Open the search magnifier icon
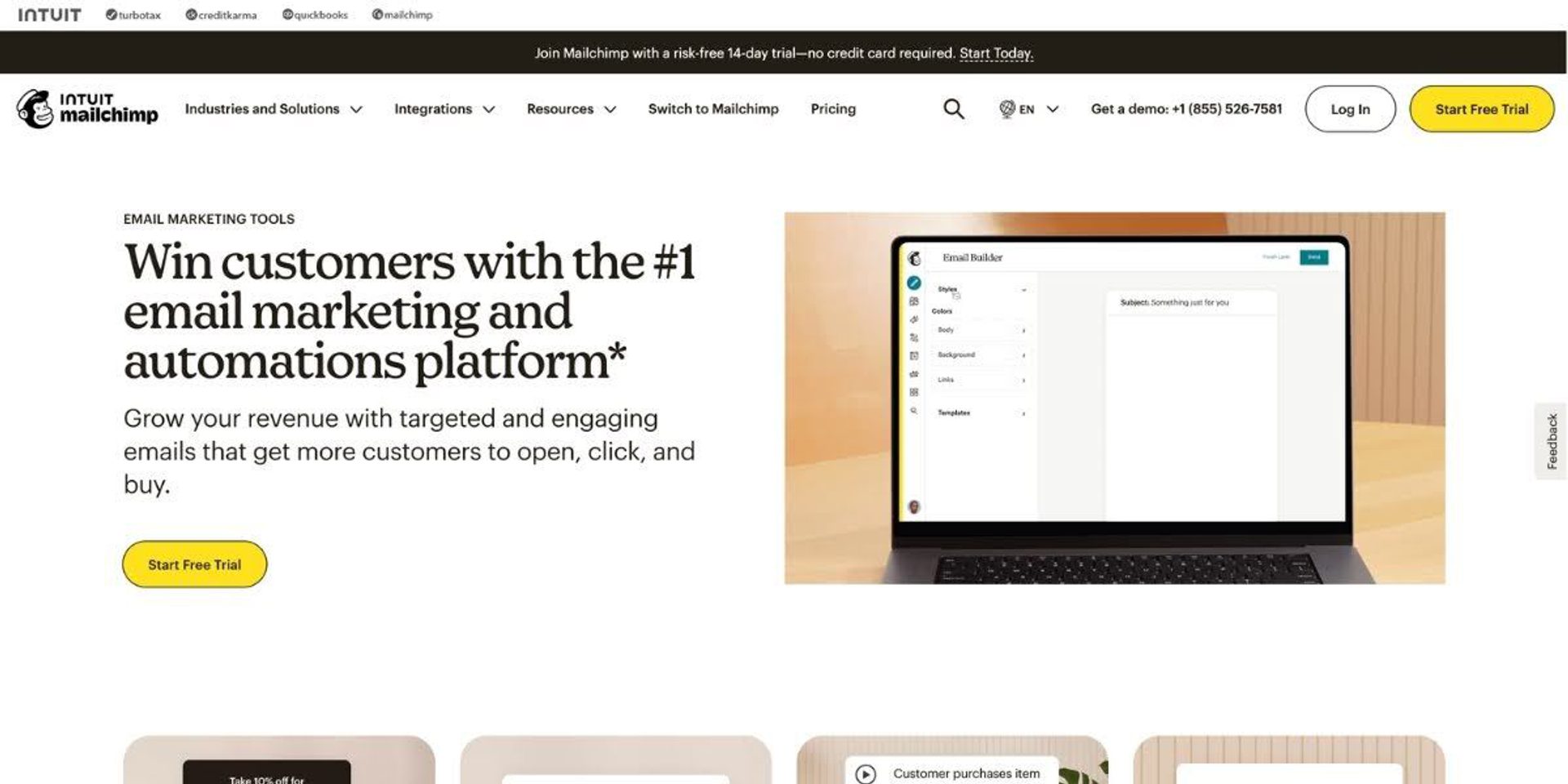This screenshot has height=784, width=1568. (953, 109)
